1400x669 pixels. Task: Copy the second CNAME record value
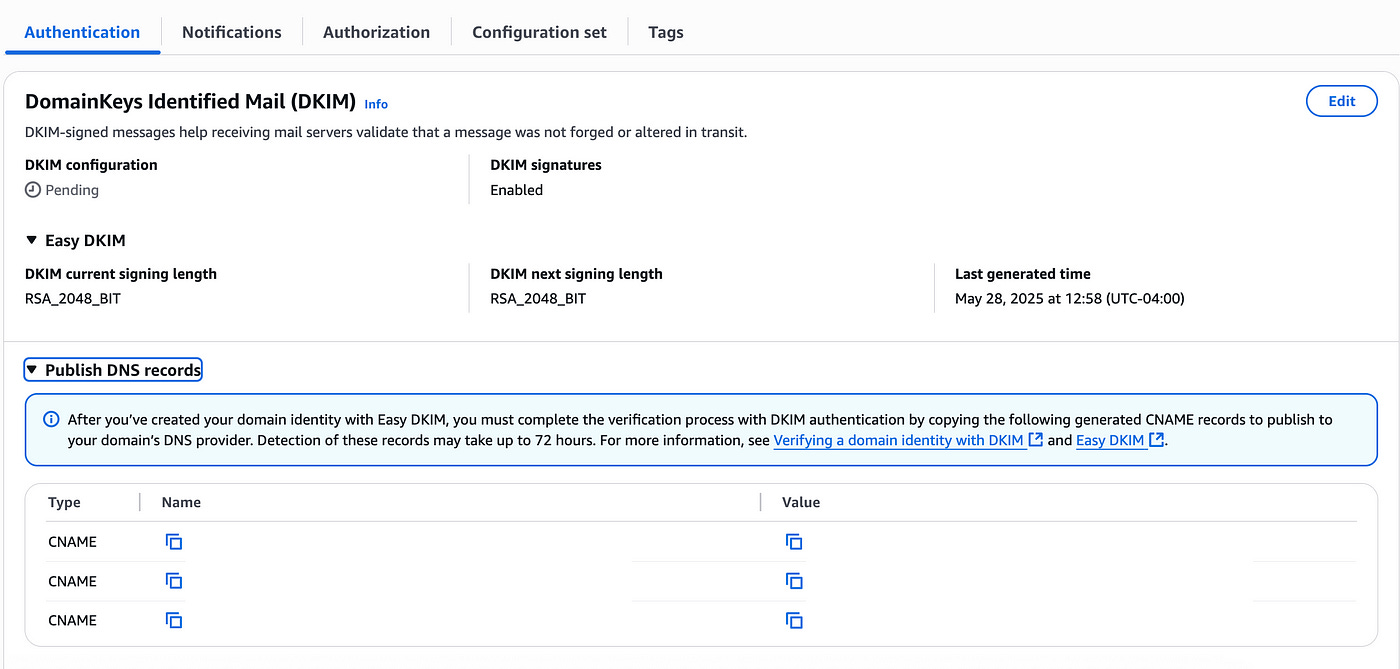[x=794, y=581]
